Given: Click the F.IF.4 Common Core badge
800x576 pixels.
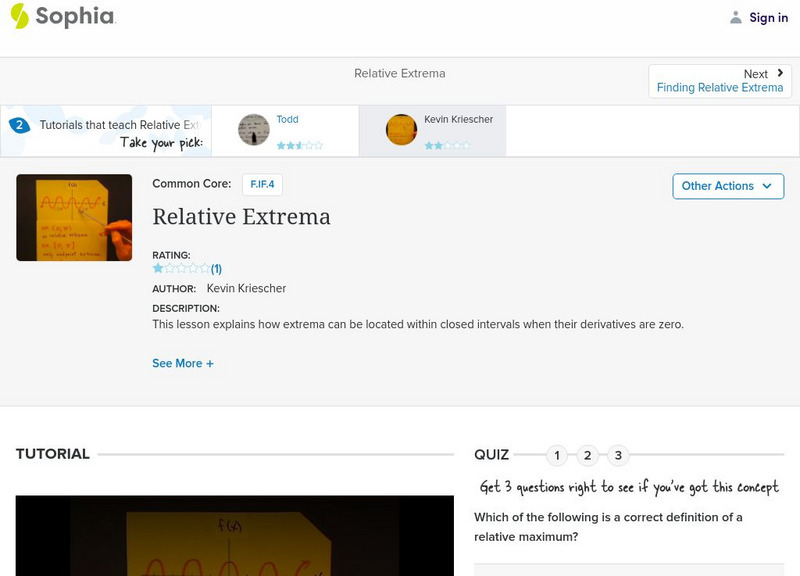Looking at the screenshot, I should (x=262, y=184).
